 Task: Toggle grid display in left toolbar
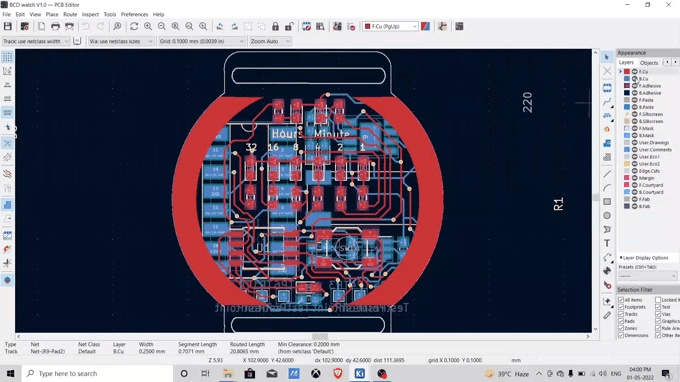pos(7,57)
